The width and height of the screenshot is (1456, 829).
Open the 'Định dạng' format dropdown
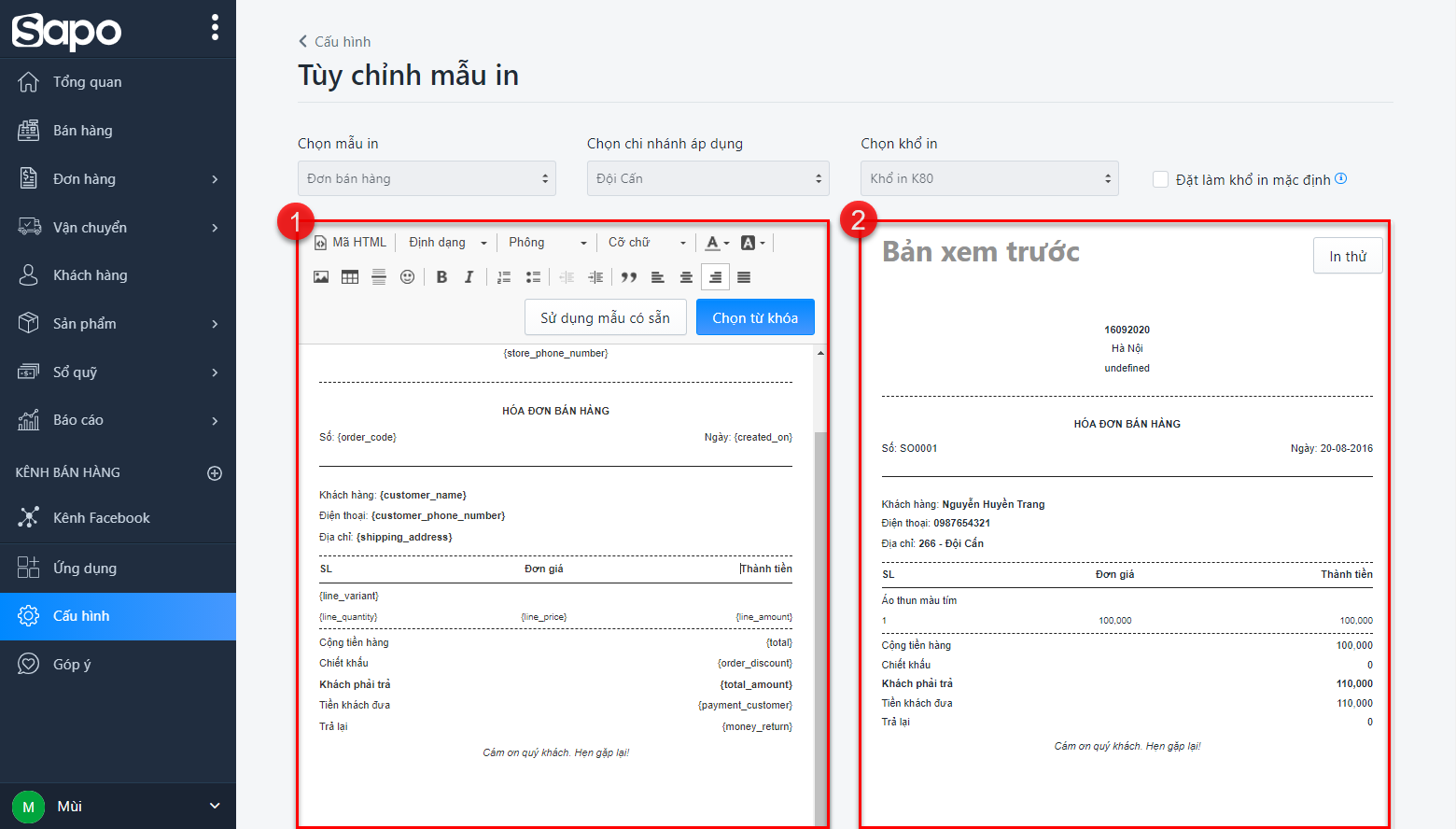pos(448,243)
